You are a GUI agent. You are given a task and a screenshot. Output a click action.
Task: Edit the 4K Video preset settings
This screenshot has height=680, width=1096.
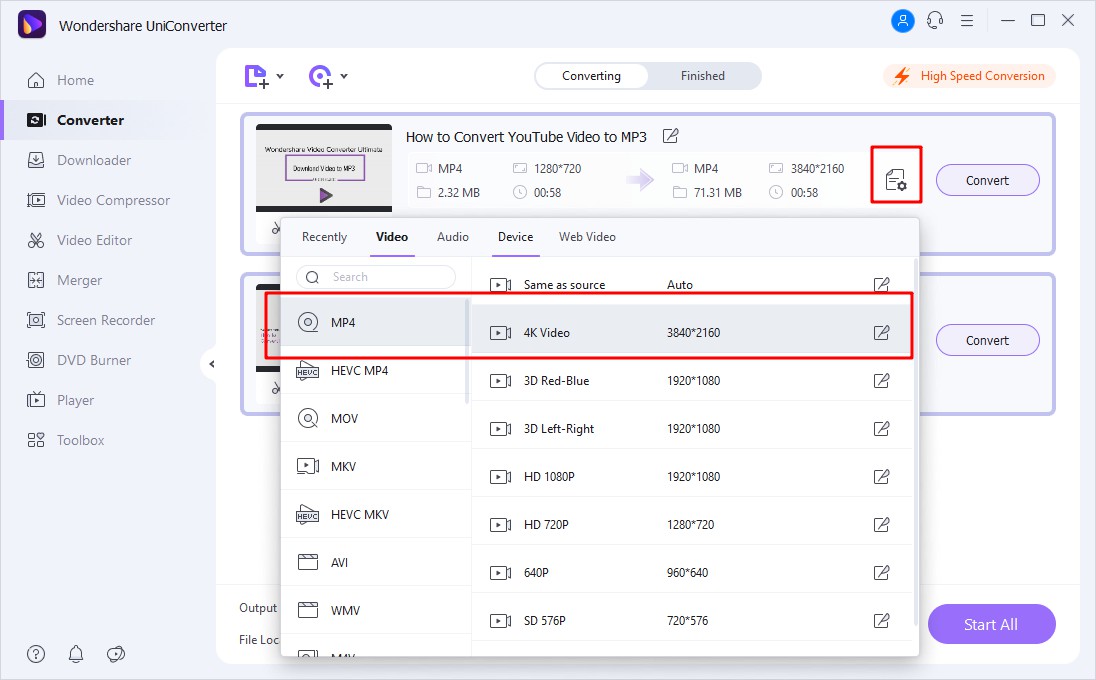coord(881,332)
